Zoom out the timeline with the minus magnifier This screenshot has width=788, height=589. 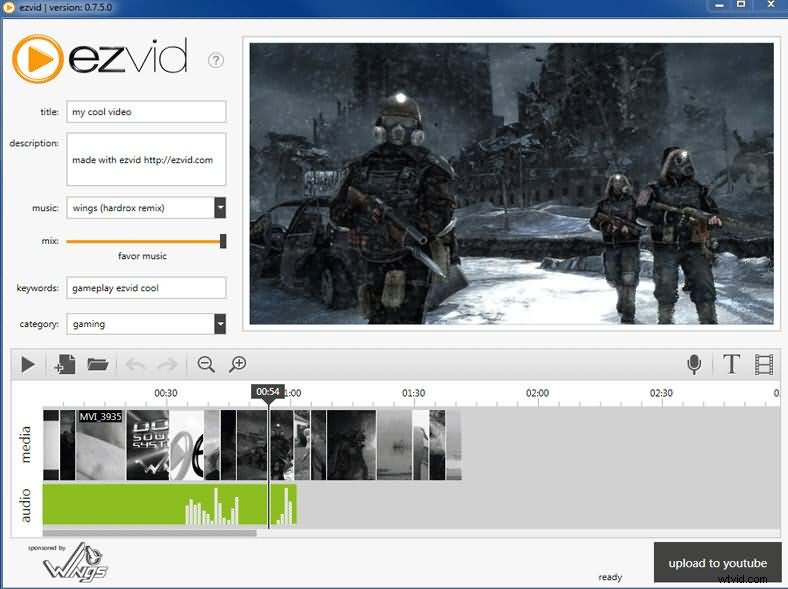click(x=206, y=365)
